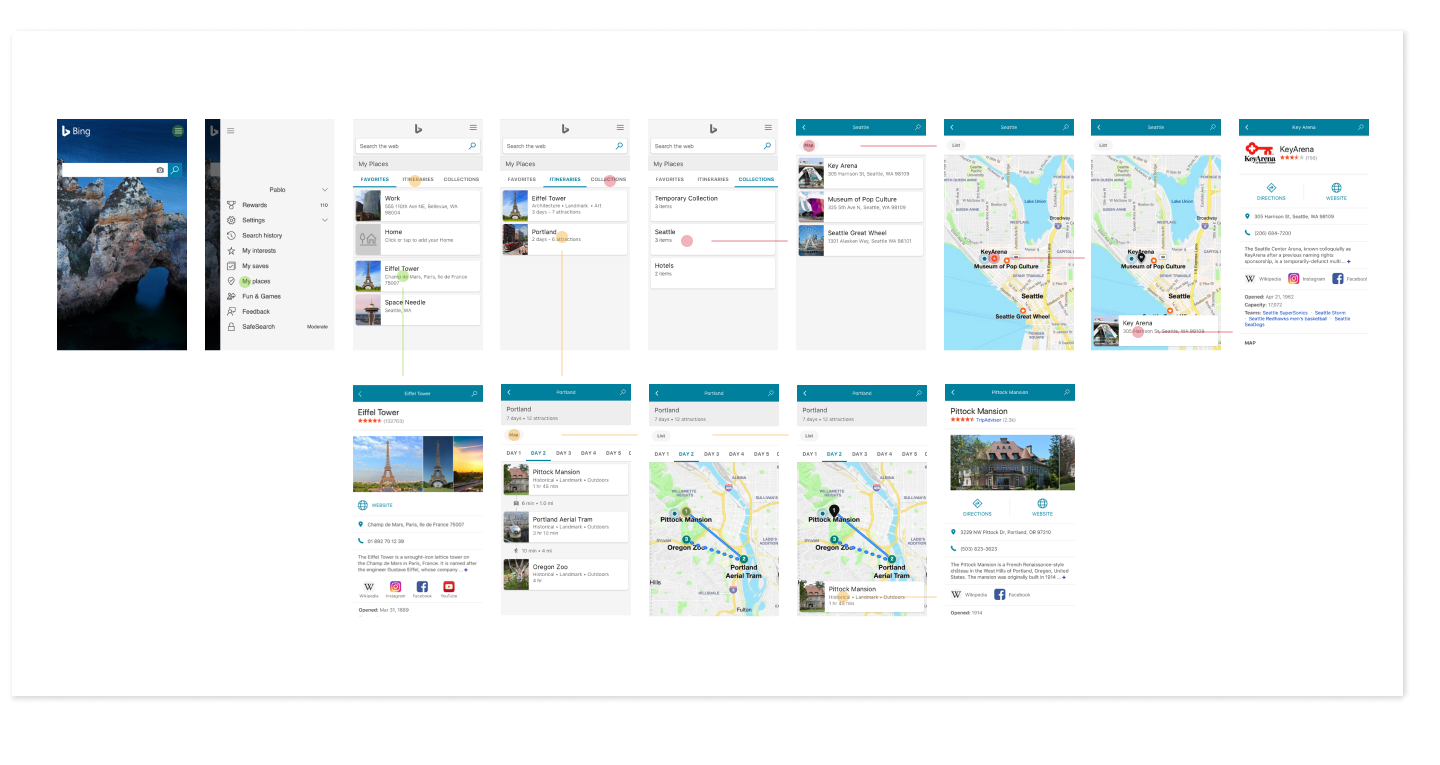1440x765 pixels.
Task: Open YouTube icon on Eiffel Tower page
Action: pyautogui.click(x=449, y=587)
